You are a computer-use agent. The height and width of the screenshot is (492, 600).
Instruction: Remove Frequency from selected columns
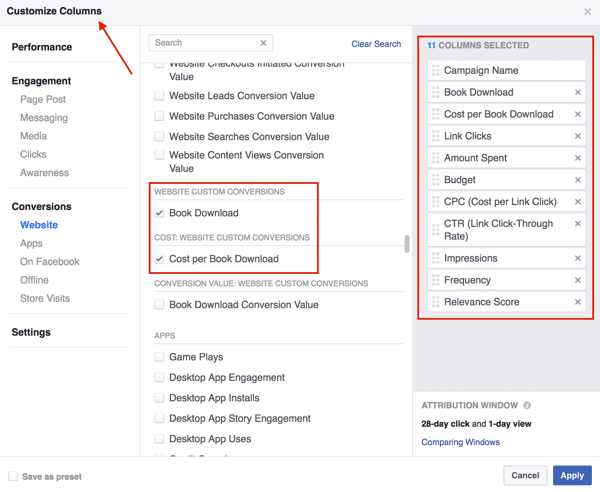point(578,280)
